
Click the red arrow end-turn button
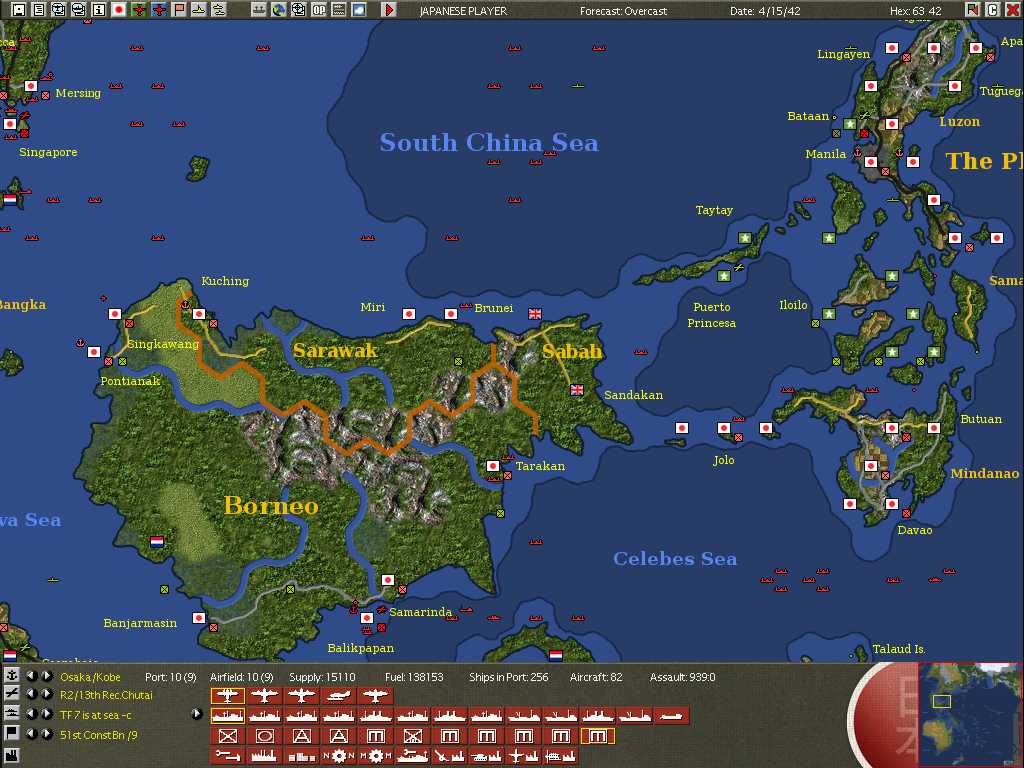click(x=389, y=10)
